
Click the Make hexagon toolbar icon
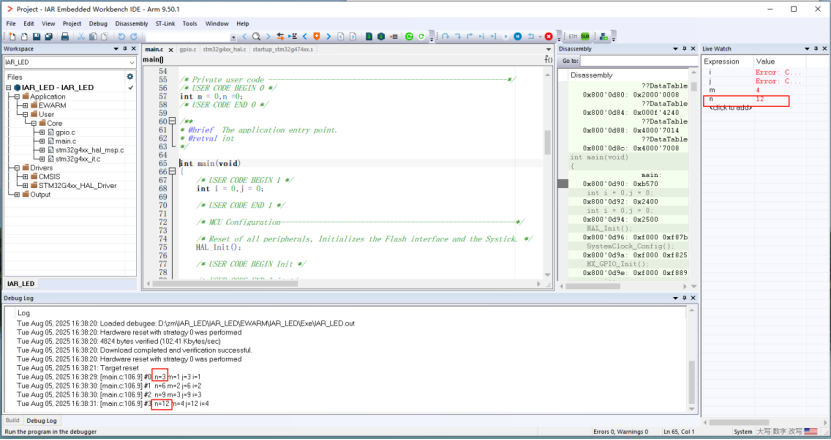pos(381,37)
